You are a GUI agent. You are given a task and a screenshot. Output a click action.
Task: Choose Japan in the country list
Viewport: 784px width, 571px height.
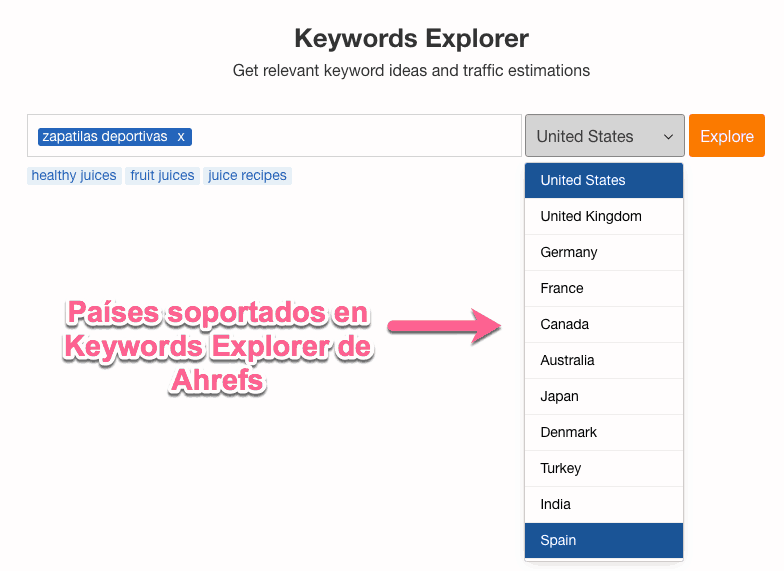tap(604, 396)
